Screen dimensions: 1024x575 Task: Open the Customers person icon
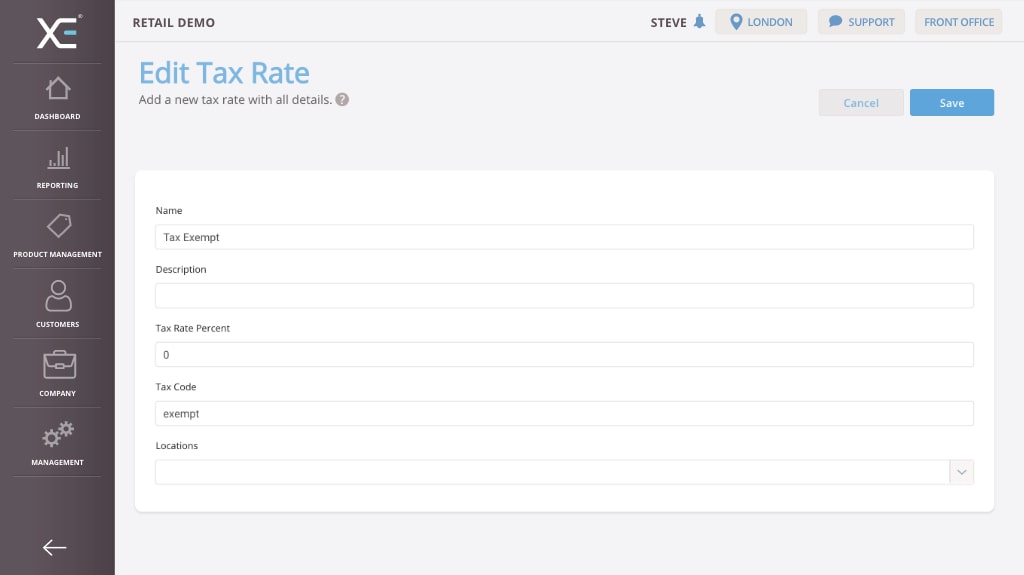(x=58, y=296)
